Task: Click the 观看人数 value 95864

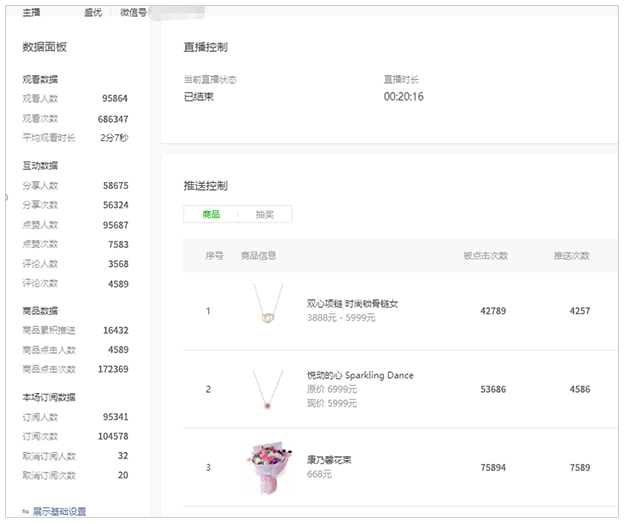Action: click(115, 99)
